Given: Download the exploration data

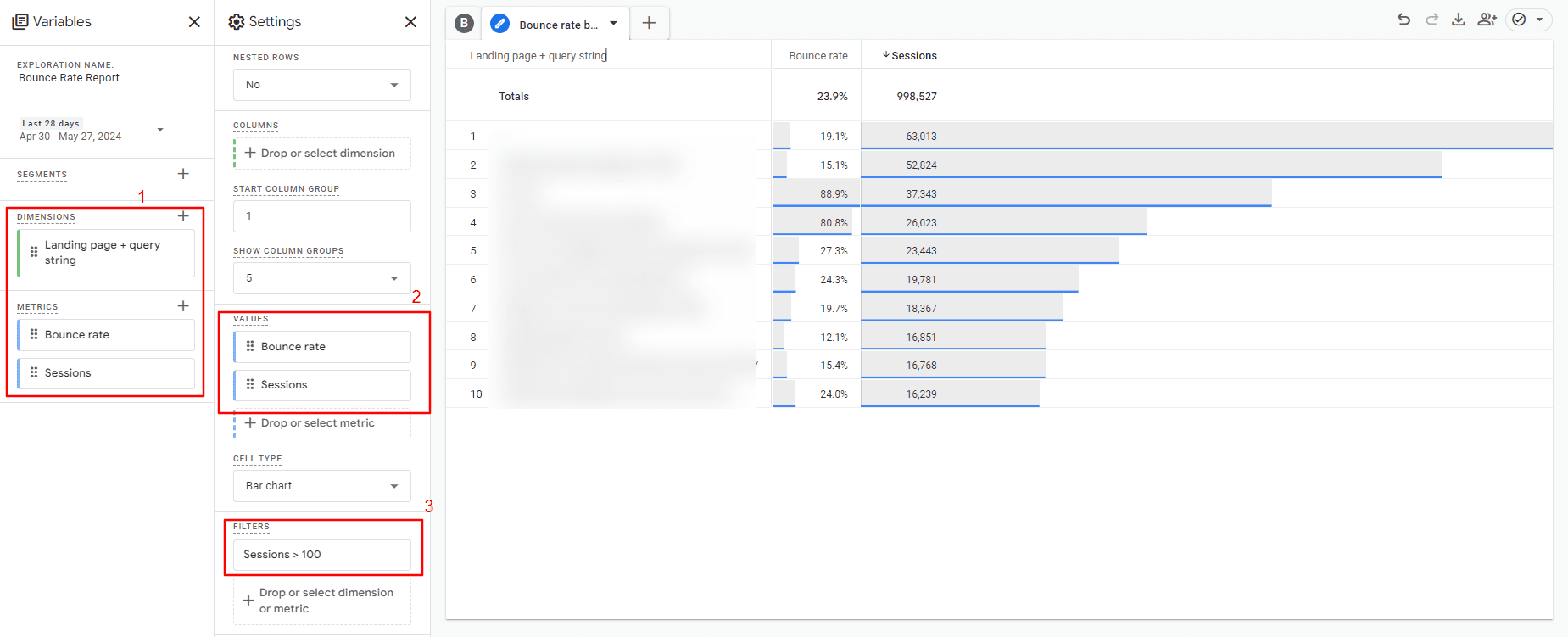Looking at the screenshot, I should [1459, 20].
